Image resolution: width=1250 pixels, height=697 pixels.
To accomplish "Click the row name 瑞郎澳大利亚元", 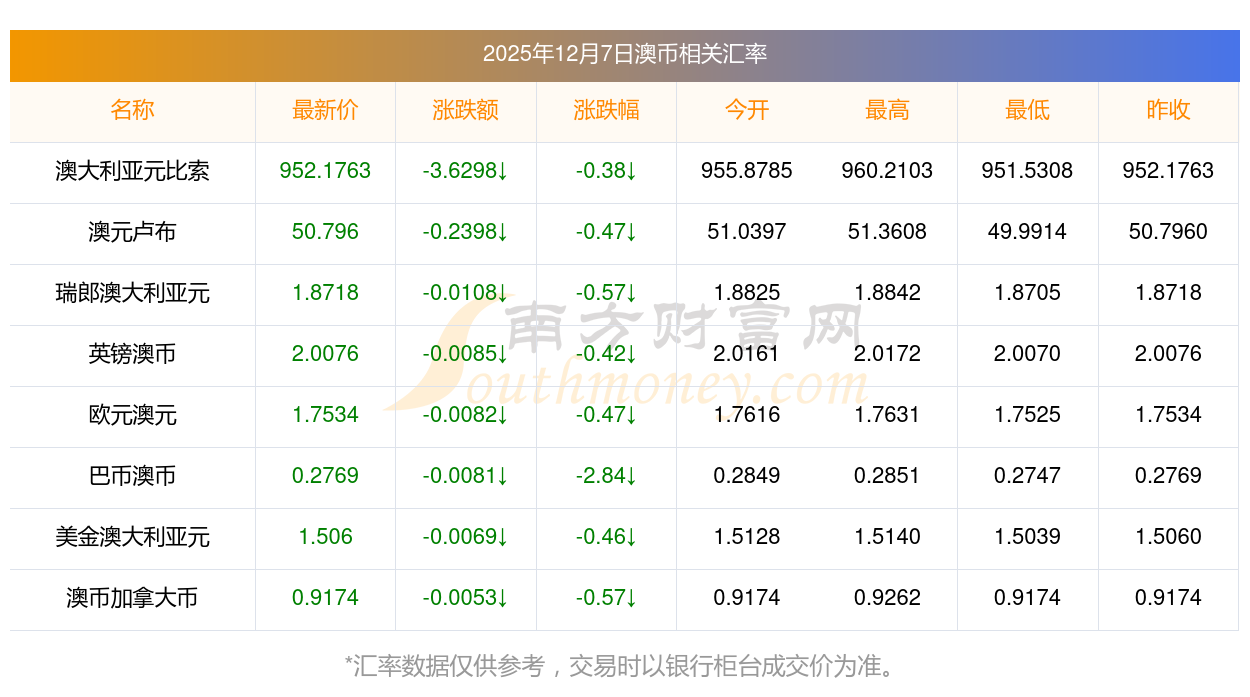I will pyautogui.click(x=133, y=293).
